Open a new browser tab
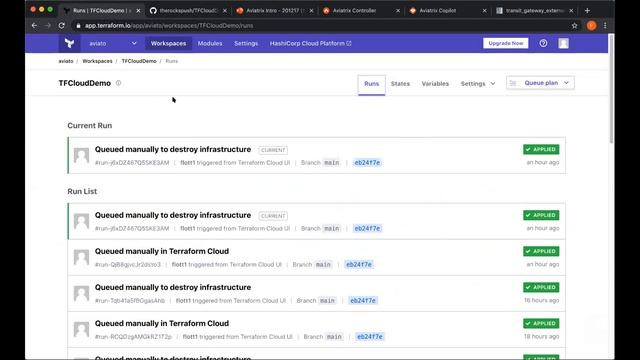The image size is (640, 360). (587, 11)
